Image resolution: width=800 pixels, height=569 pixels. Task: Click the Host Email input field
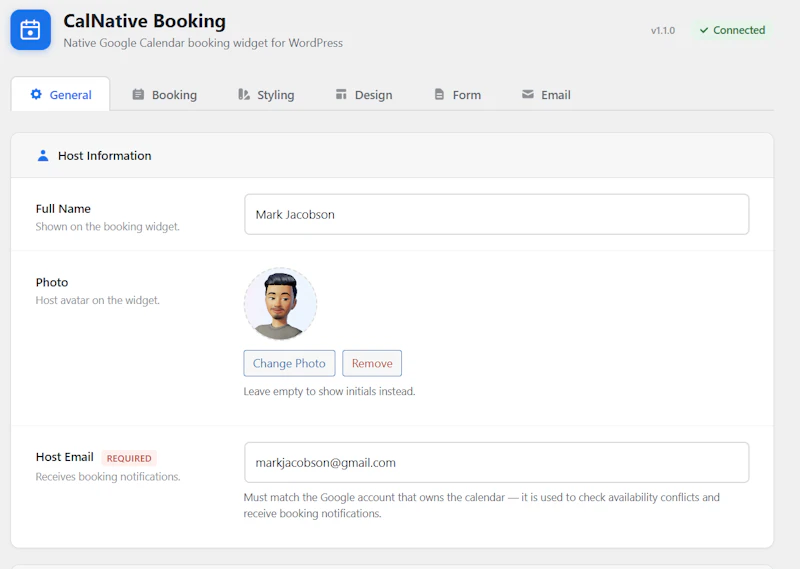[496, 462]
